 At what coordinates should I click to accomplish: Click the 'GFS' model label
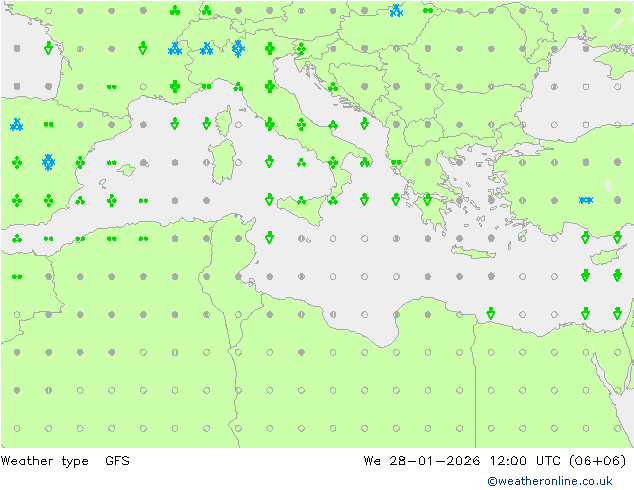[x=117, y=460]
